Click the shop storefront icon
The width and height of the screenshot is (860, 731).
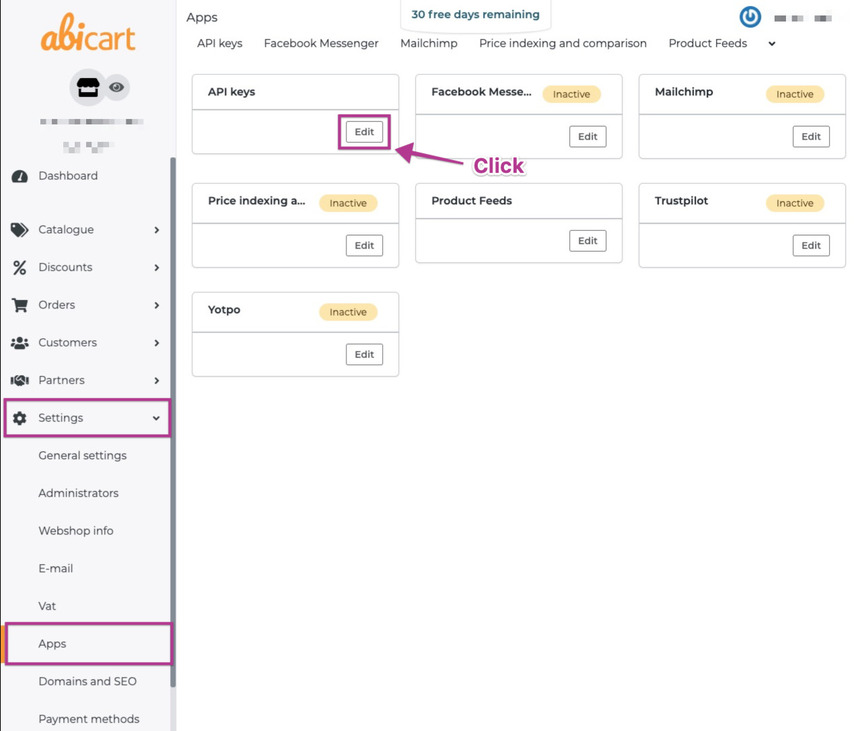(x=85, y=88)
